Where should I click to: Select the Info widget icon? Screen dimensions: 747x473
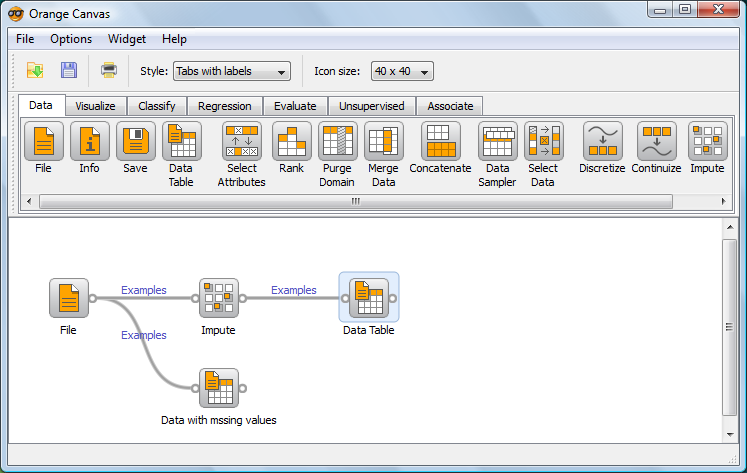pyautogui.click(x=90, y=141)
